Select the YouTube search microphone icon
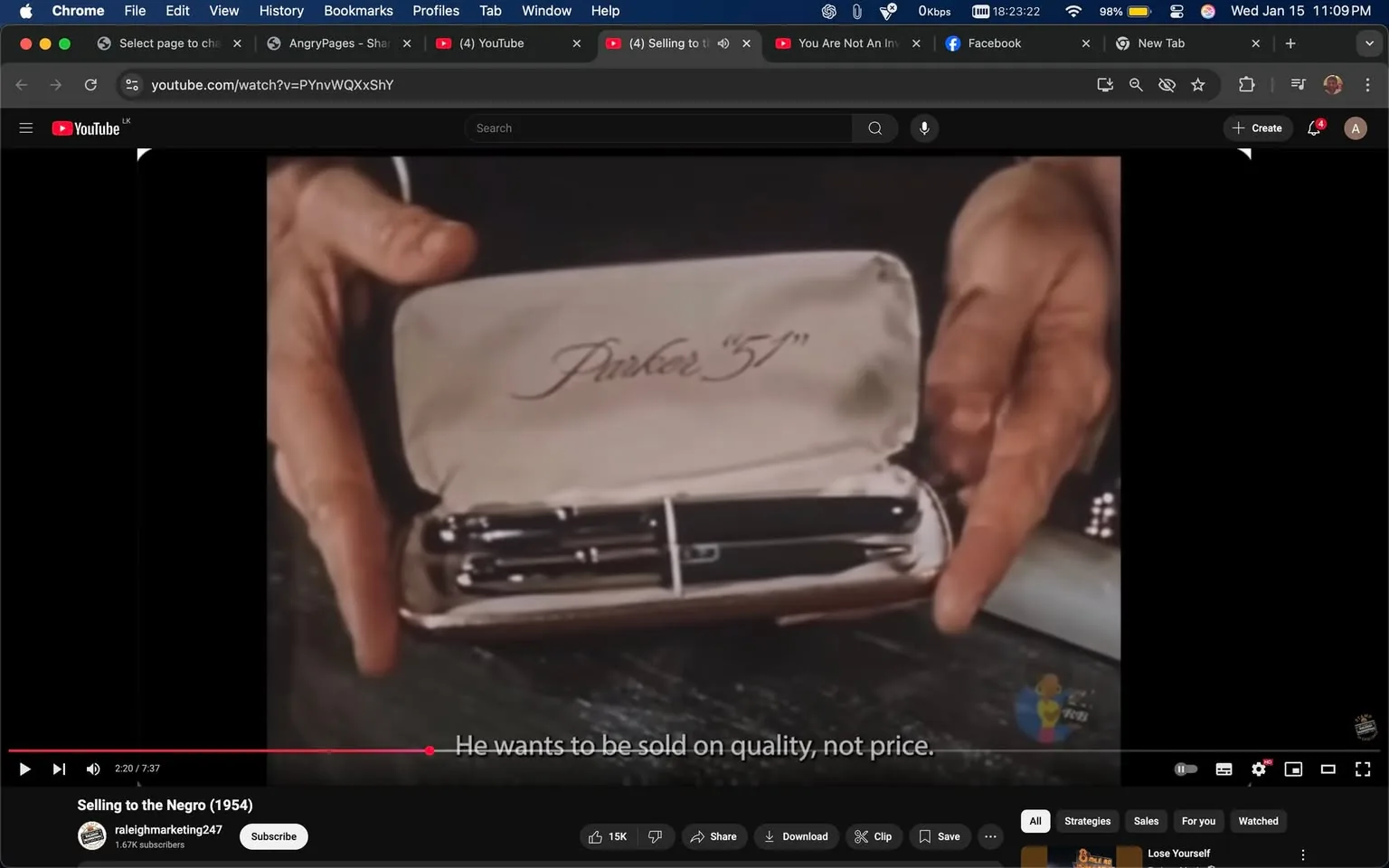 923,127
